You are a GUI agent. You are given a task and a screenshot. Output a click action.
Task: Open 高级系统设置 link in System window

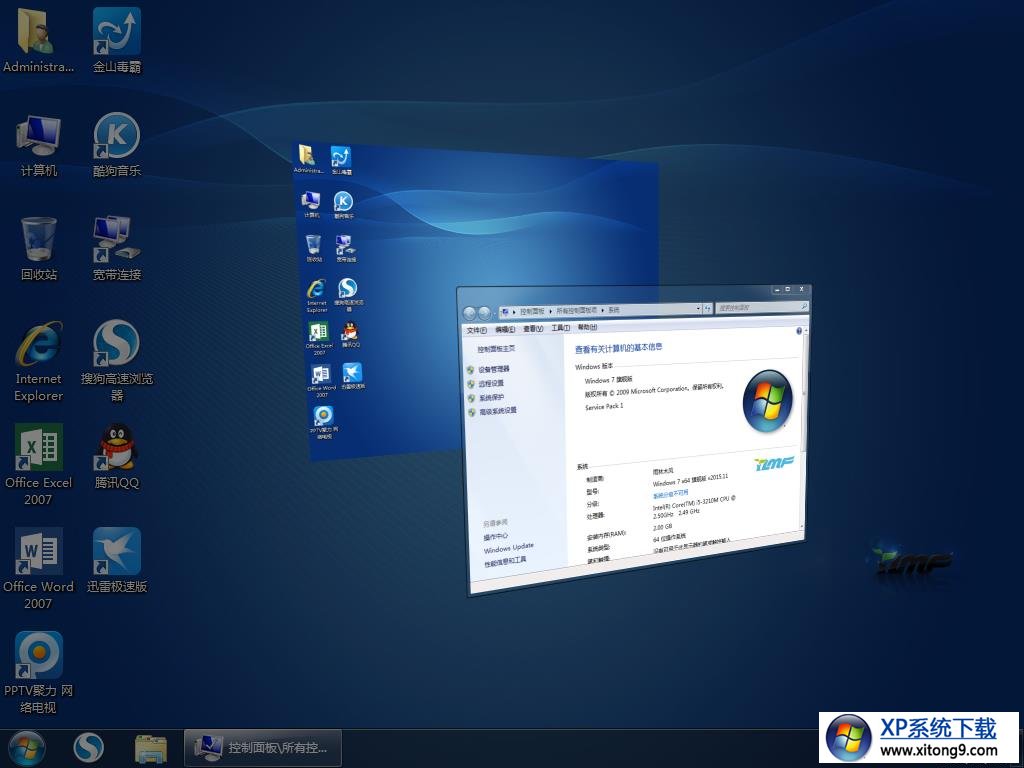tap(498, 411)
